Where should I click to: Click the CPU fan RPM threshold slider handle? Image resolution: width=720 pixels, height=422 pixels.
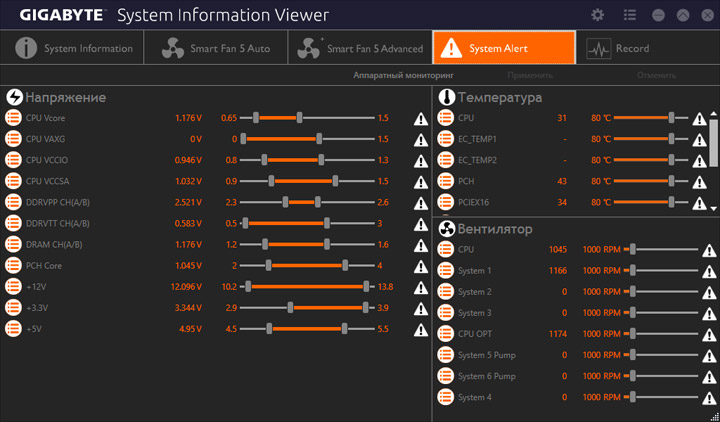point(633,249)
